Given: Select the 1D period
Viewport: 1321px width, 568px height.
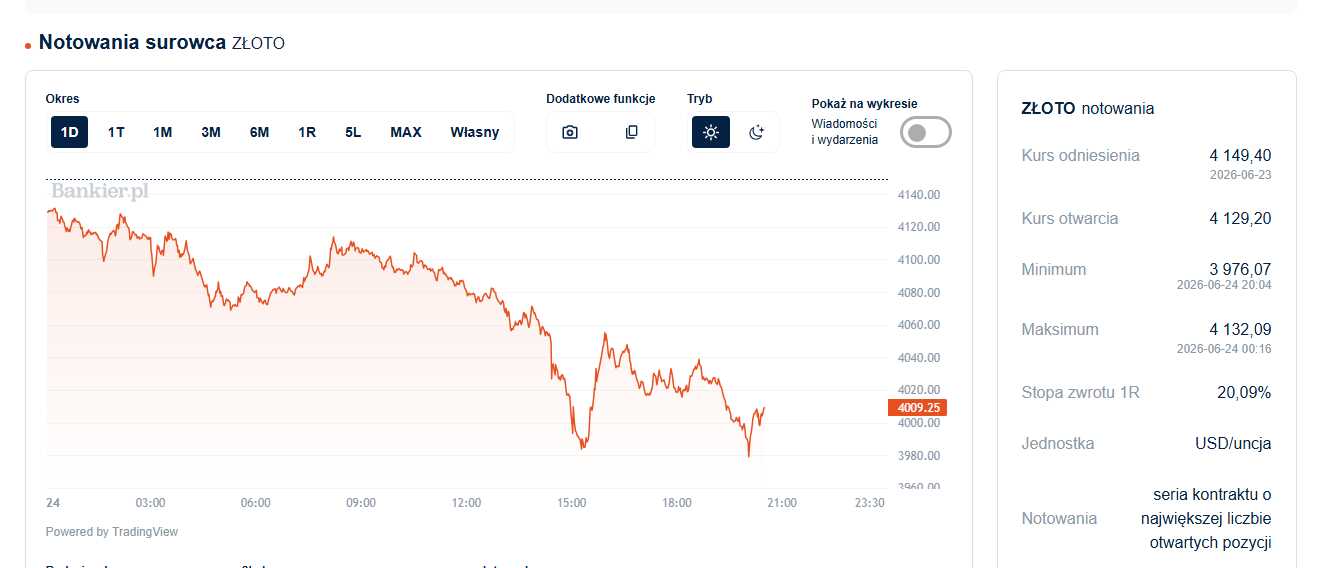Looking at the screenshot, I should [x=69, y=132].
